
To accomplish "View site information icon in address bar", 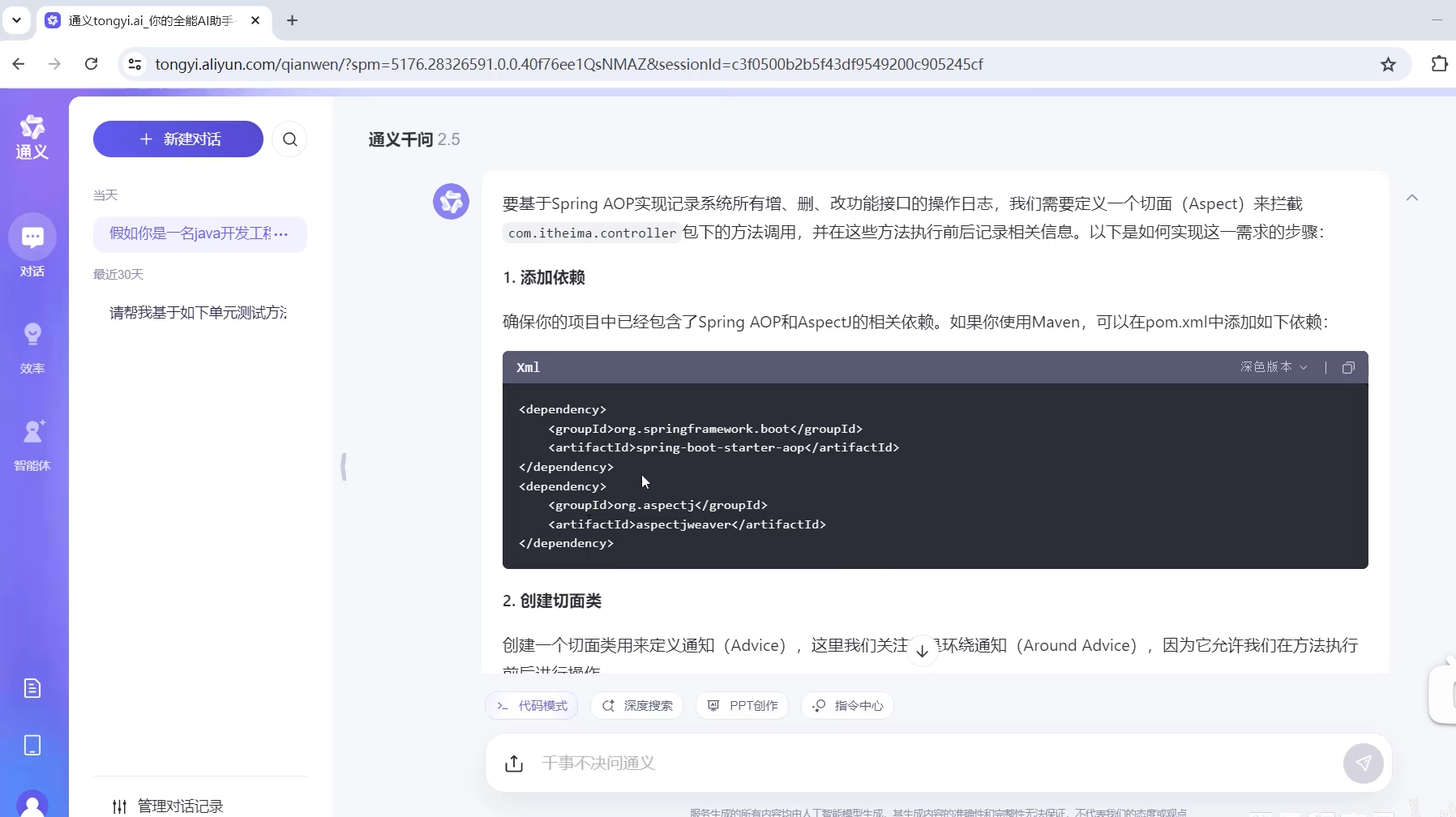I will pyautogui.click(x=135, y=64).
